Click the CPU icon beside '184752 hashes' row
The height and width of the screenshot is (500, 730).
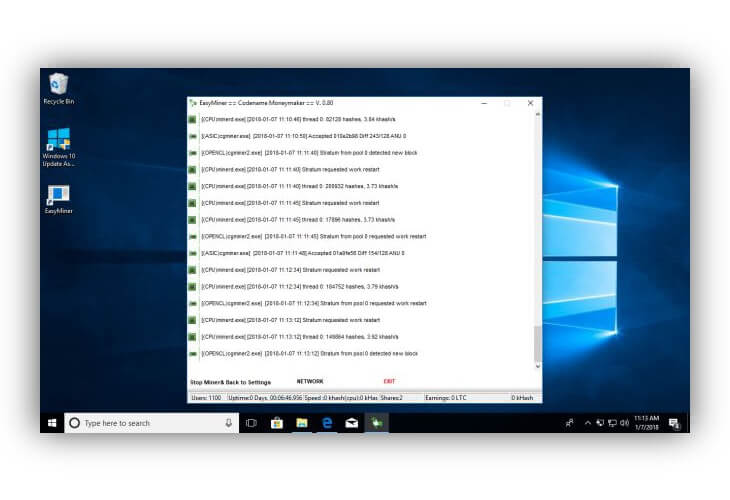192,287
